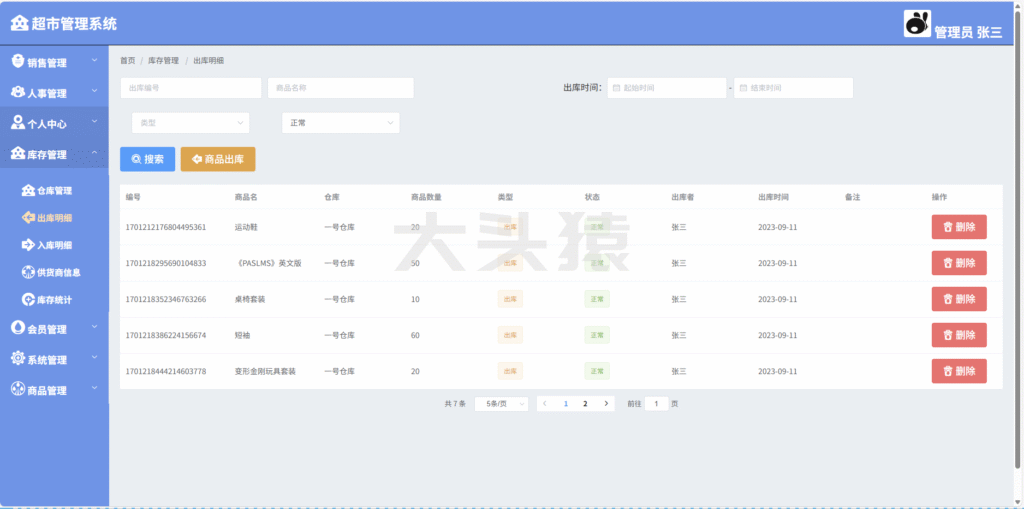Click the 个人中心 sidebar icon
1024x509 pixels.
pyautogui.click(x=18, y=122)
